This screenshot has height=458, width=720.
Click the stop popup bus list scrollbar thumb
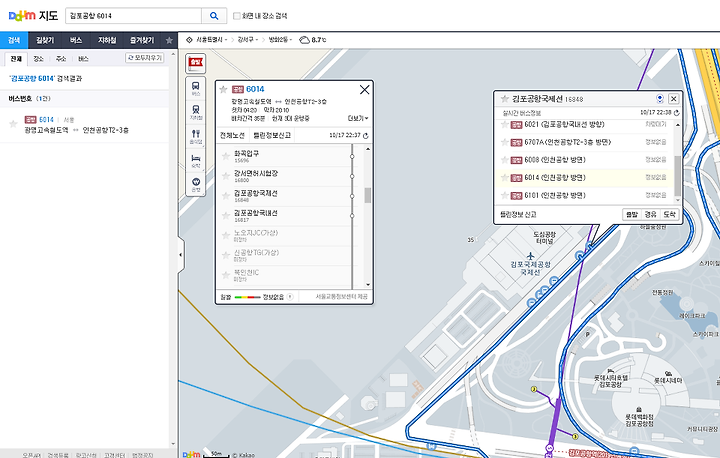[677, 176]
